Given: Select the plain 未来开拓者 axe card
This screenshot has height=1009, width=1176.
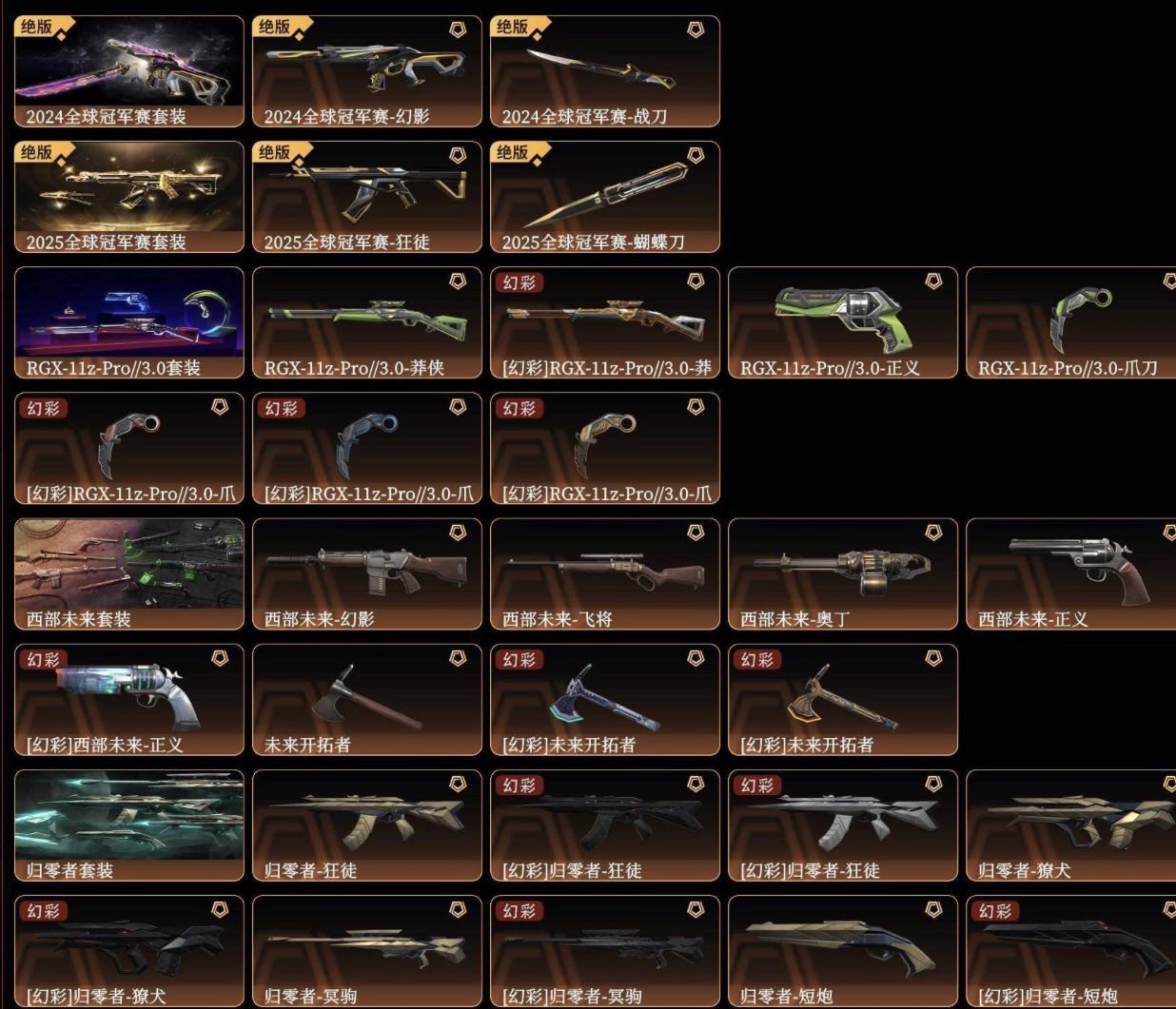Looking at the screenshot, I should coord(367,700).
